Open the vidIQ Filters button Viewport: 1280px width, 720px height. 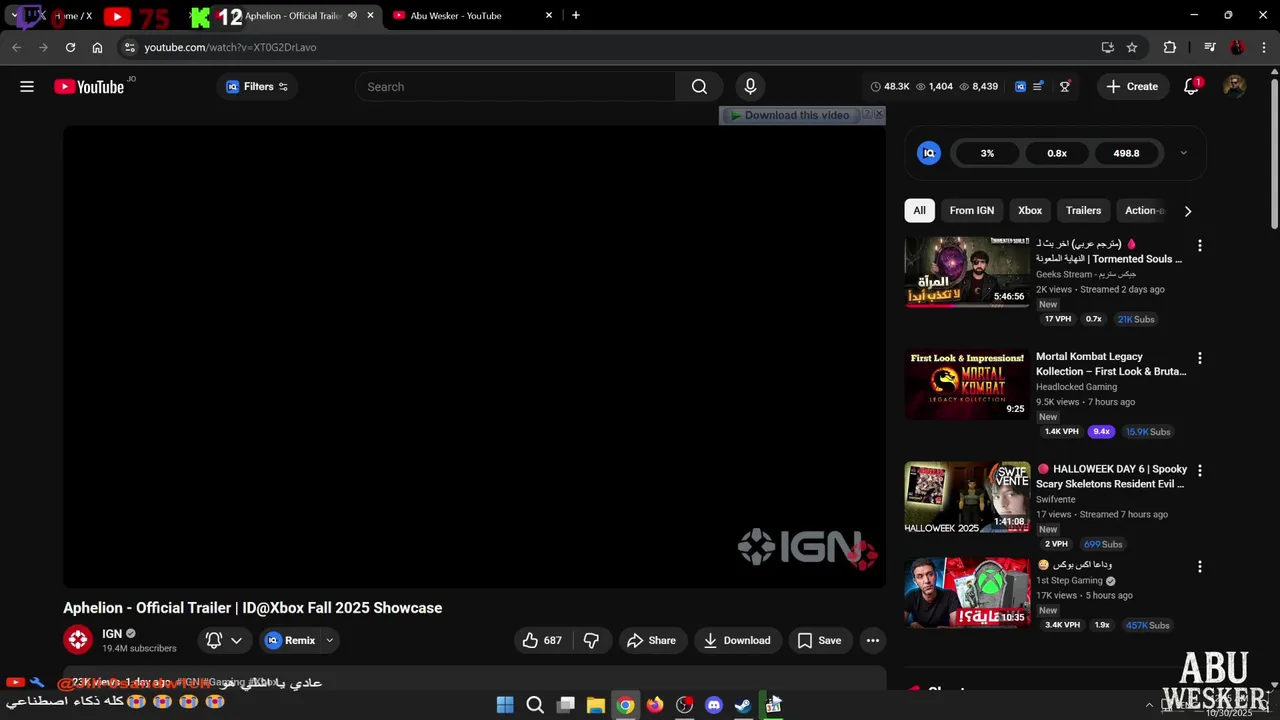tap(257, 87)
